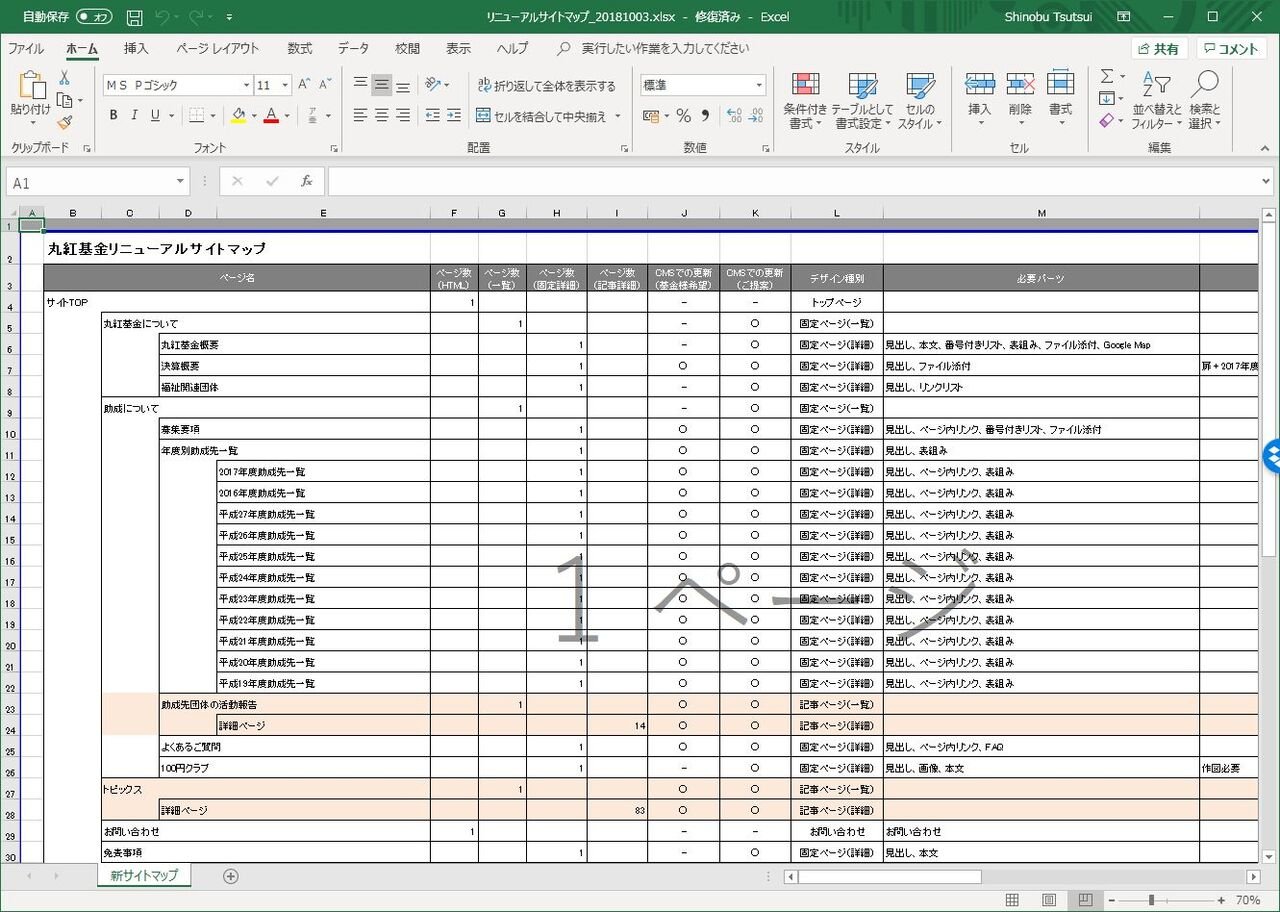Open Conditional Formatting (条件付き書式)
The height and width of the screenshot is (912, 1280).
pos(805,101)
